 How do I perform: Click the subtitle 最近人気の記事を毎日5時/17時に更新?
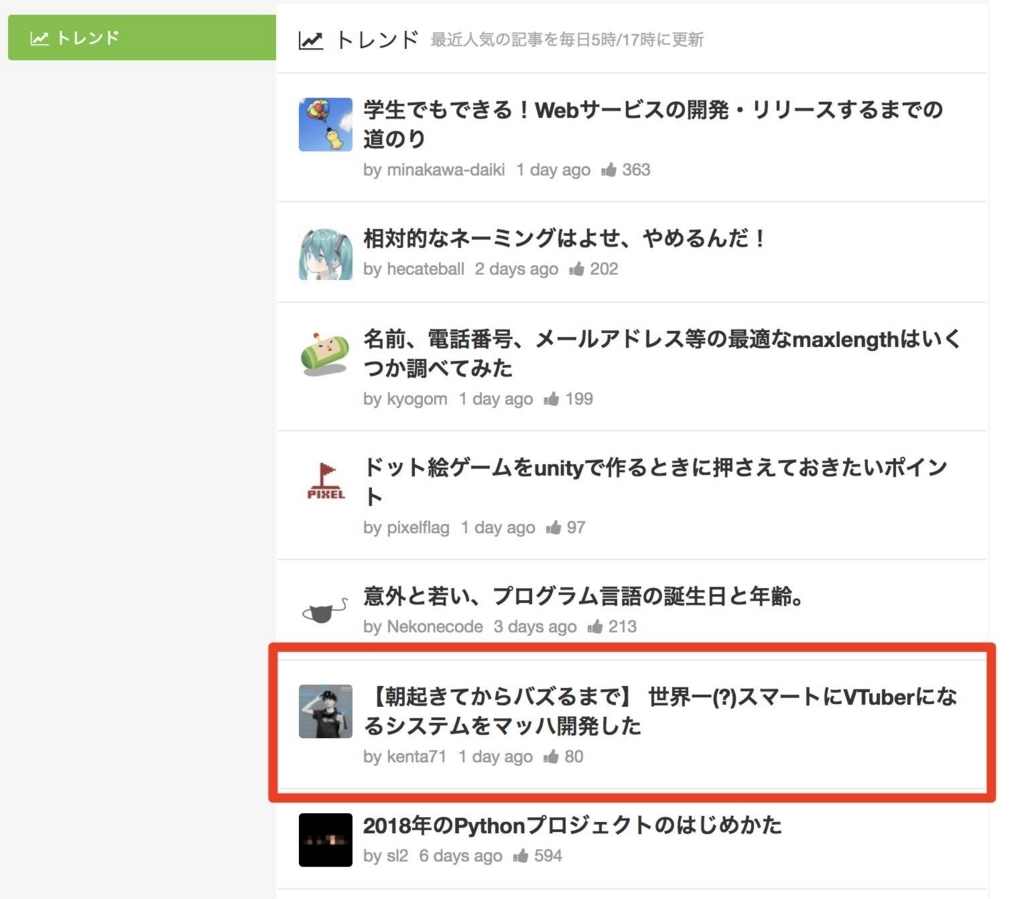pos(567,40)
